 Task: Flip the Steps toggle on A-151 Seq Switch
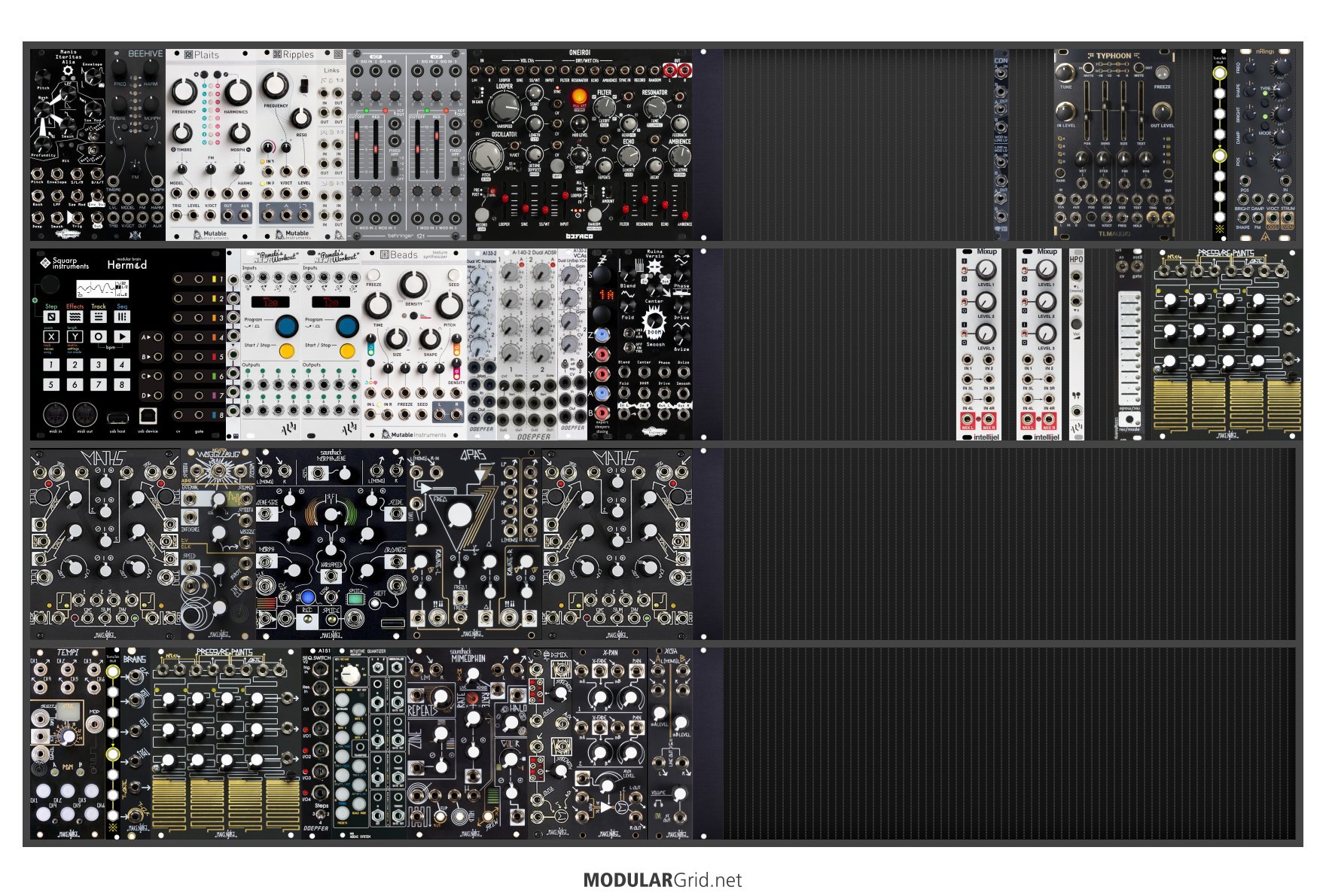pos(322,815)
